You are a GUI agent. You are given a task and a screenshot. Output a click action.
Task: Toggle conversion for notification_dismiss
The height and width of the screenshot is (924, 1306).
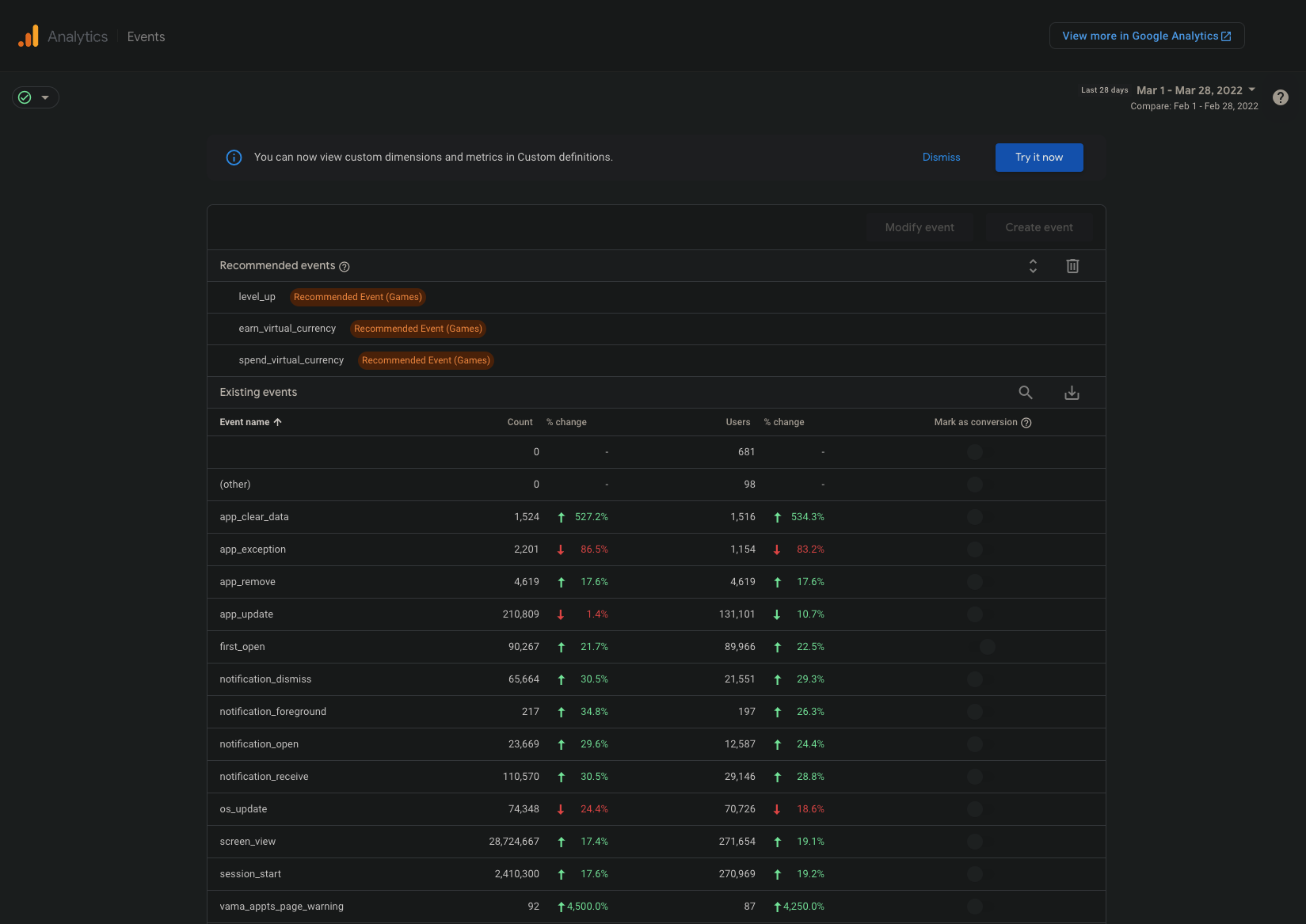975,679
